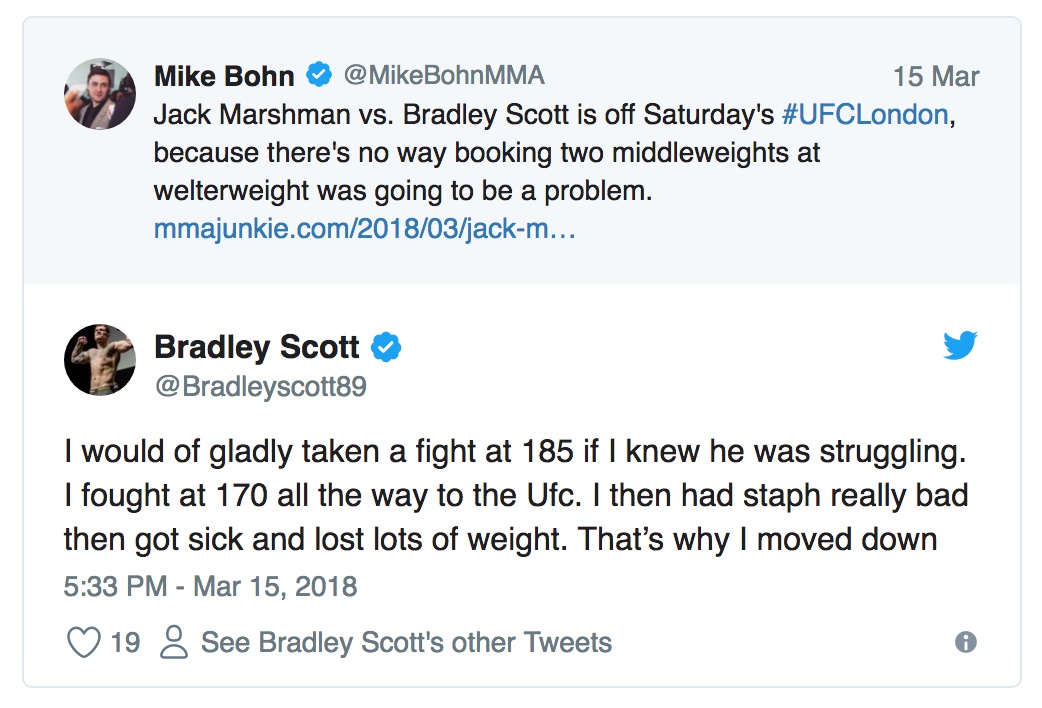Screen dimensions: 1042x708
Task: Click Mike Bohn's verified badge
Action: 319,74
